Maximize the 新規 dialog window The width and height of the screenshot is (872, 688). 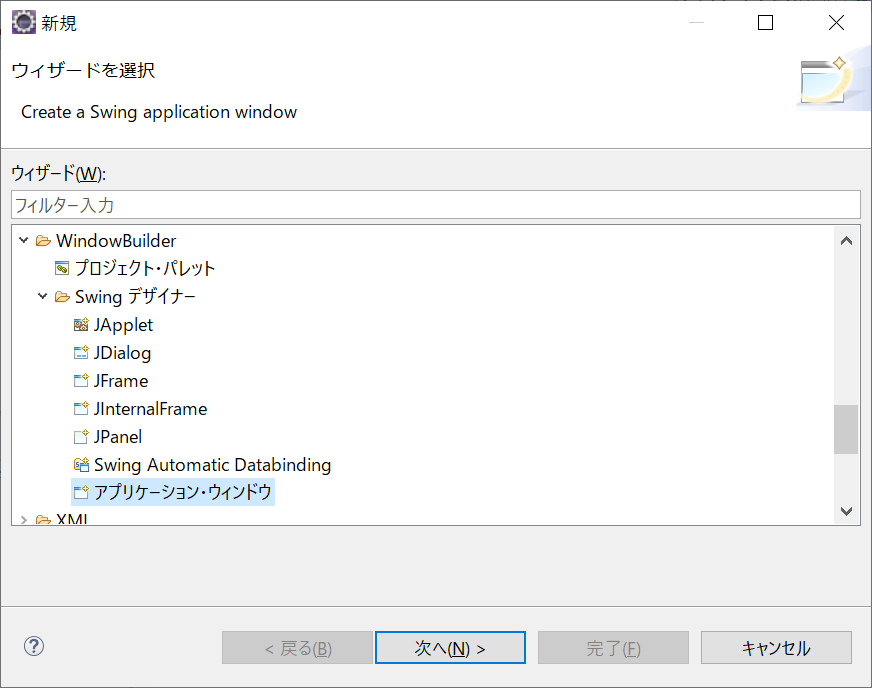tap(766, 23)
